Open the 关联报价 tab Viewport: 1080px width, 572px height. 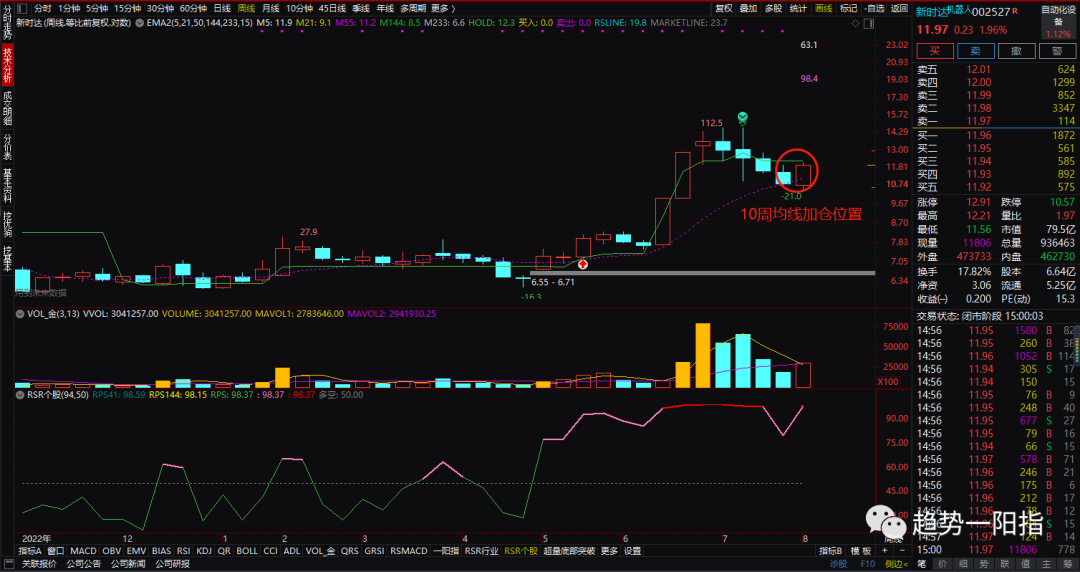point(39,564)
